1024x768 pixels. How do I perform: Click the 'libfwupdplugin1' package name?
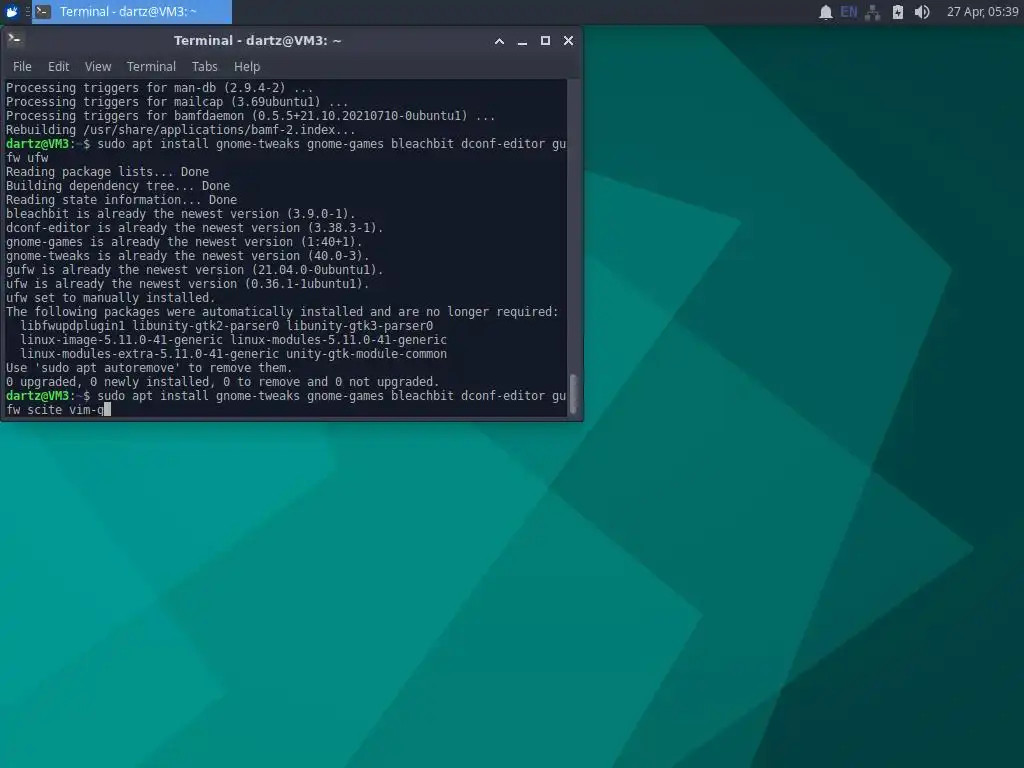[x=72, y=326]
